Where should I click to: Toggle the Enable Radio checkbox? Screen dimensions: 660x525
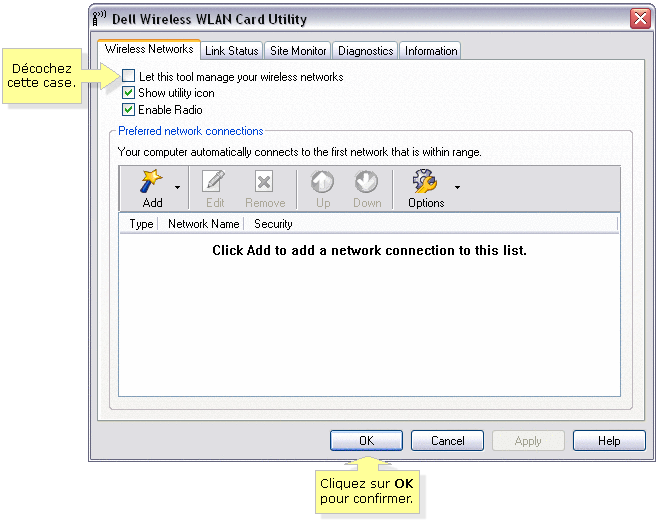pyautogui.click(x=128, y=109)
